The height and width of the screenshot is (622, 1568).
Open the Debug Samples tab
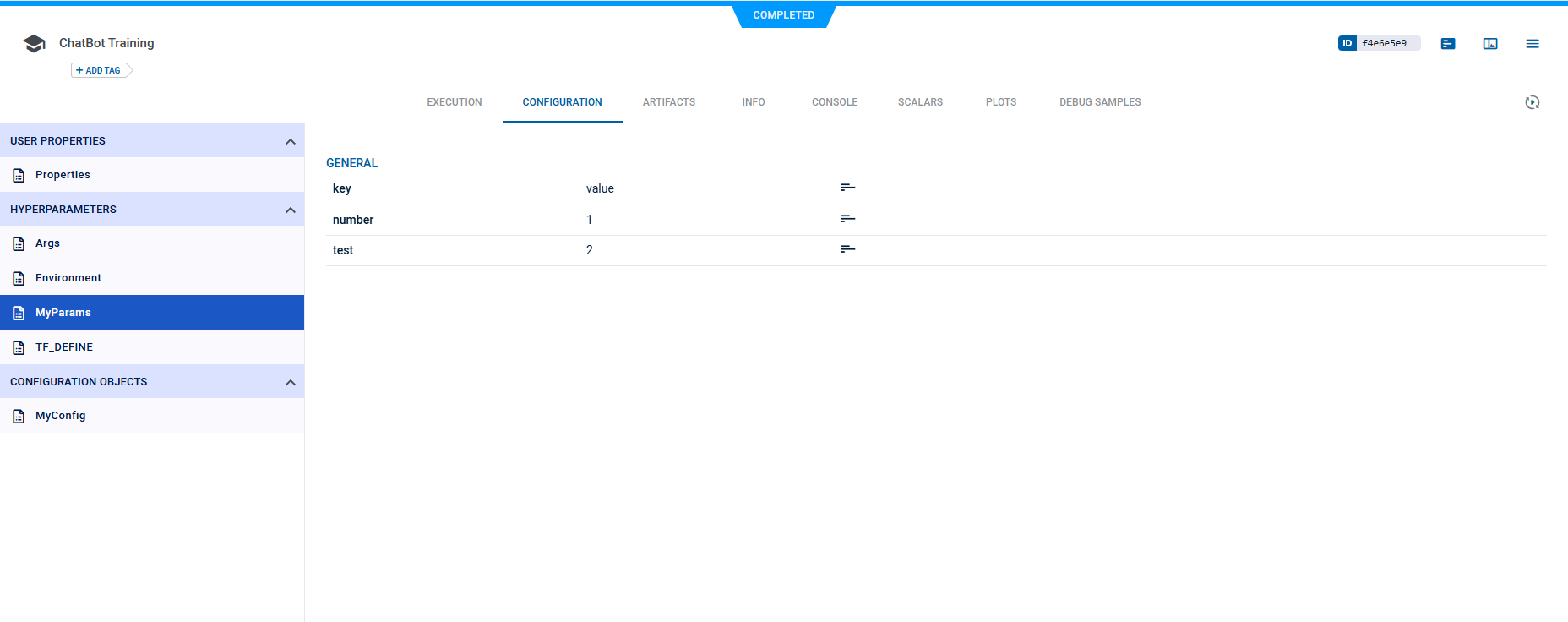pos(1100,102)
